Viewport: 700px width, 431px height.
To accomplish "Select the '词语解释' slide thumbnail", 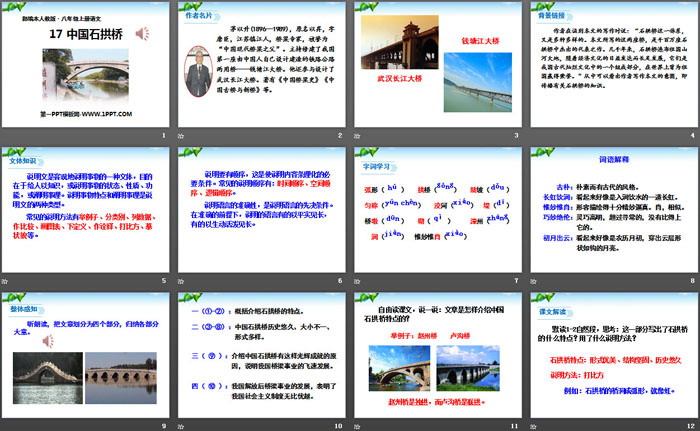I will [612, 208].
